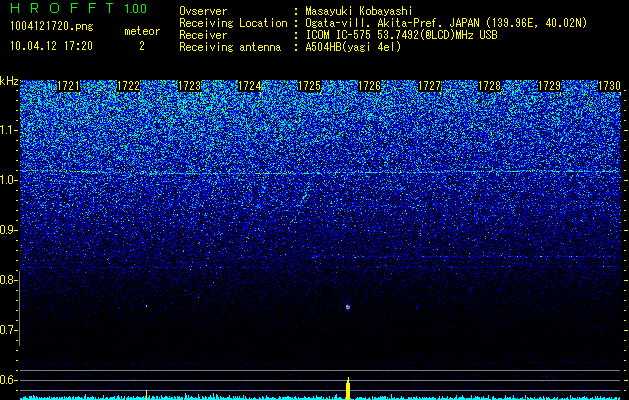Screen dimensions: 629x400
Task: Click the 1722 time marker
Action: coord(128,86)
